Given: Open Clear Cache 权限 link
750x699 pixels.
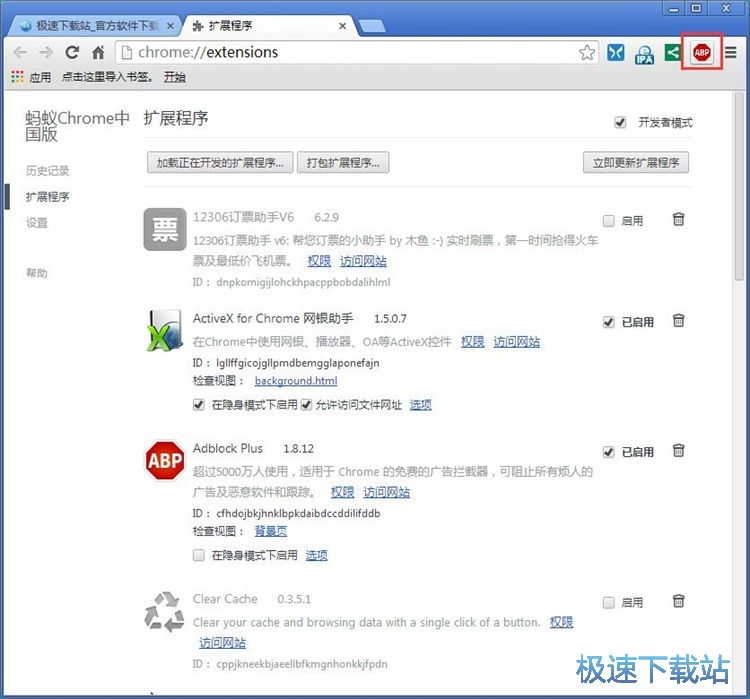Looking at the screenshot, I should pyautogui.click(x=562, y=622).
